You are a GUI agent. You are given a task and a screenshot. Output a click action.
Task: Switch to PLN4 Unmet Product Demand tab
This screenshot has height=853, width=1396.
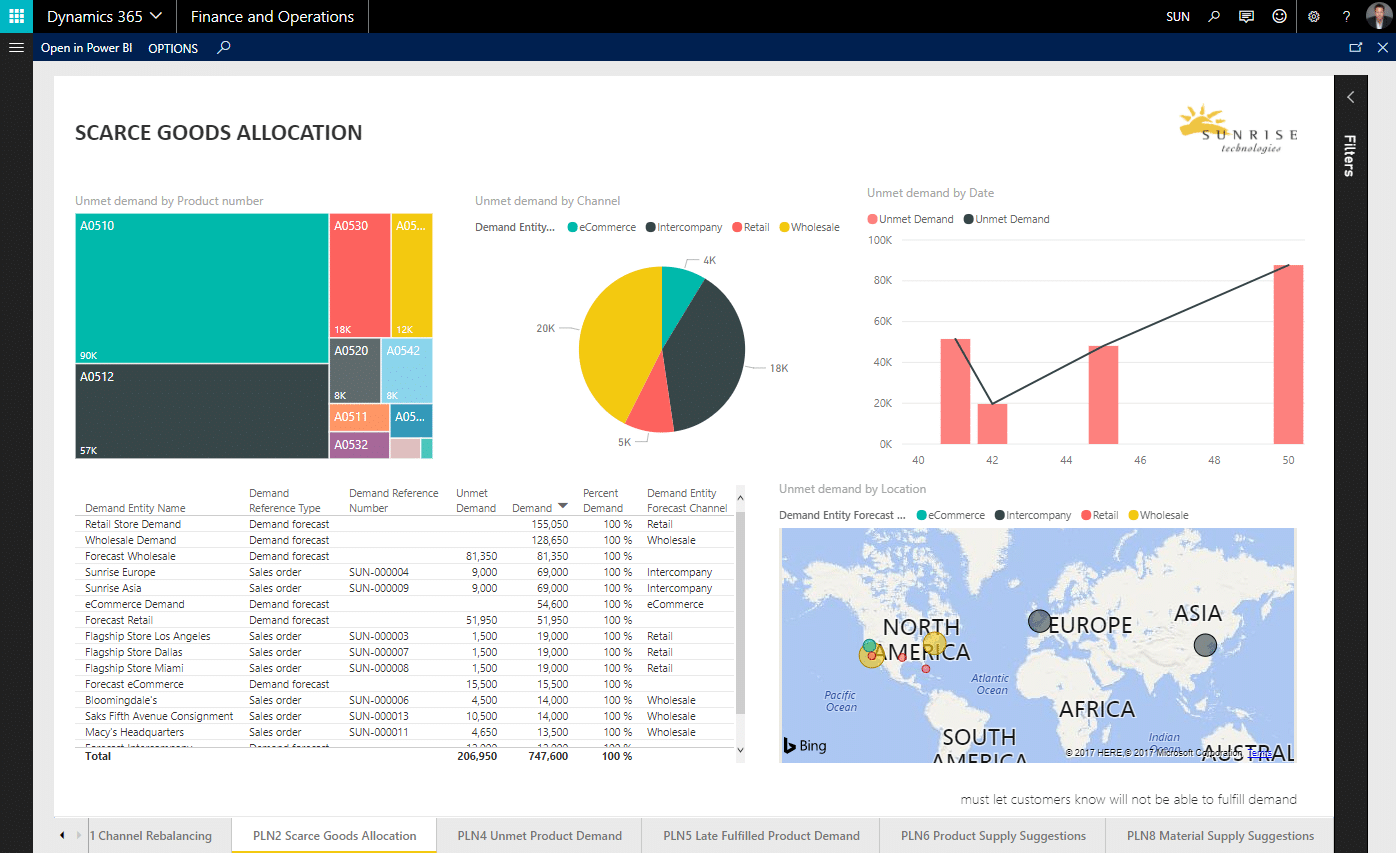pos(540,836)
